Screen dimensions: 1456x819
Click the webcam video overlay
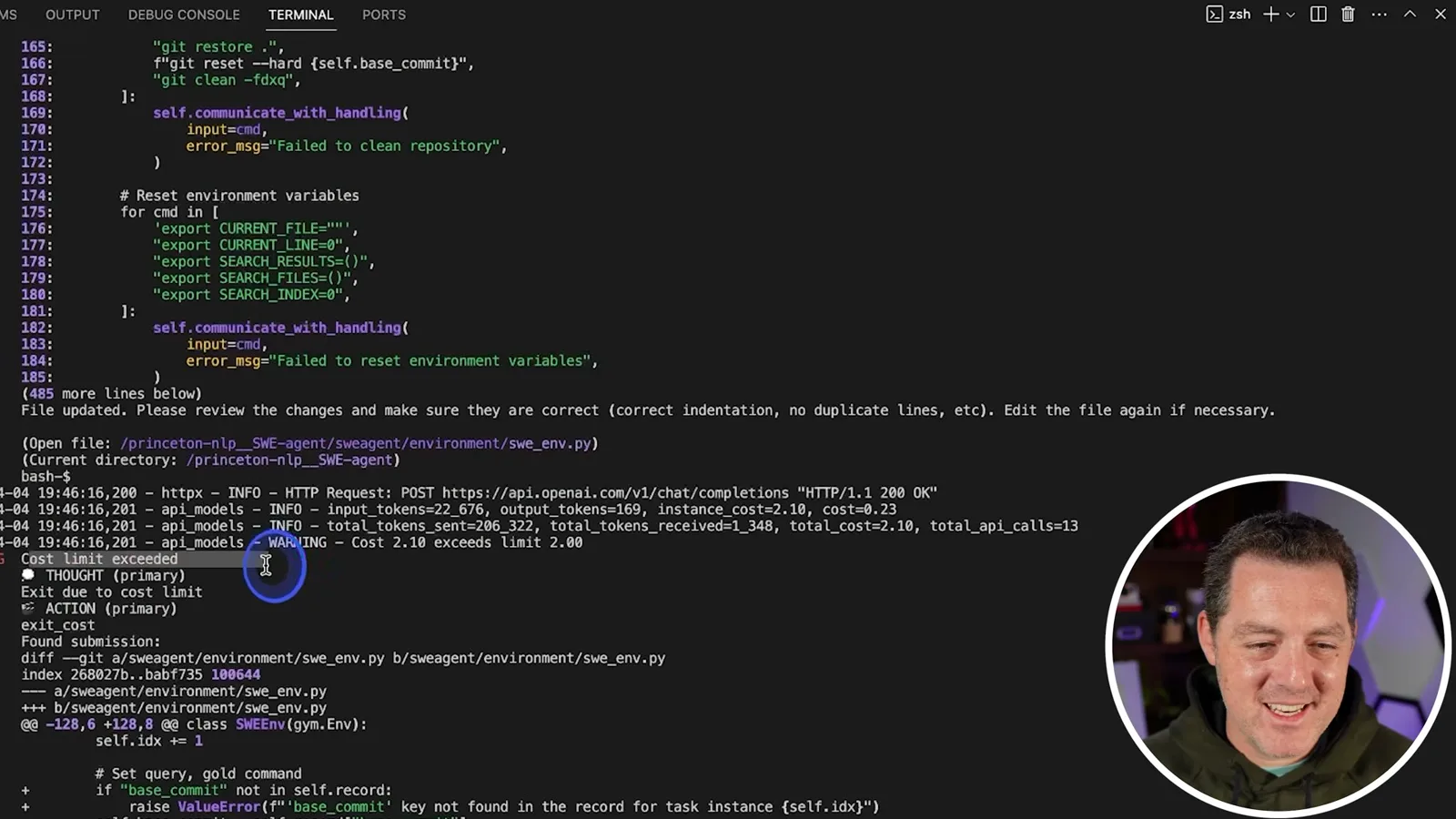(x=1278, y=644)
